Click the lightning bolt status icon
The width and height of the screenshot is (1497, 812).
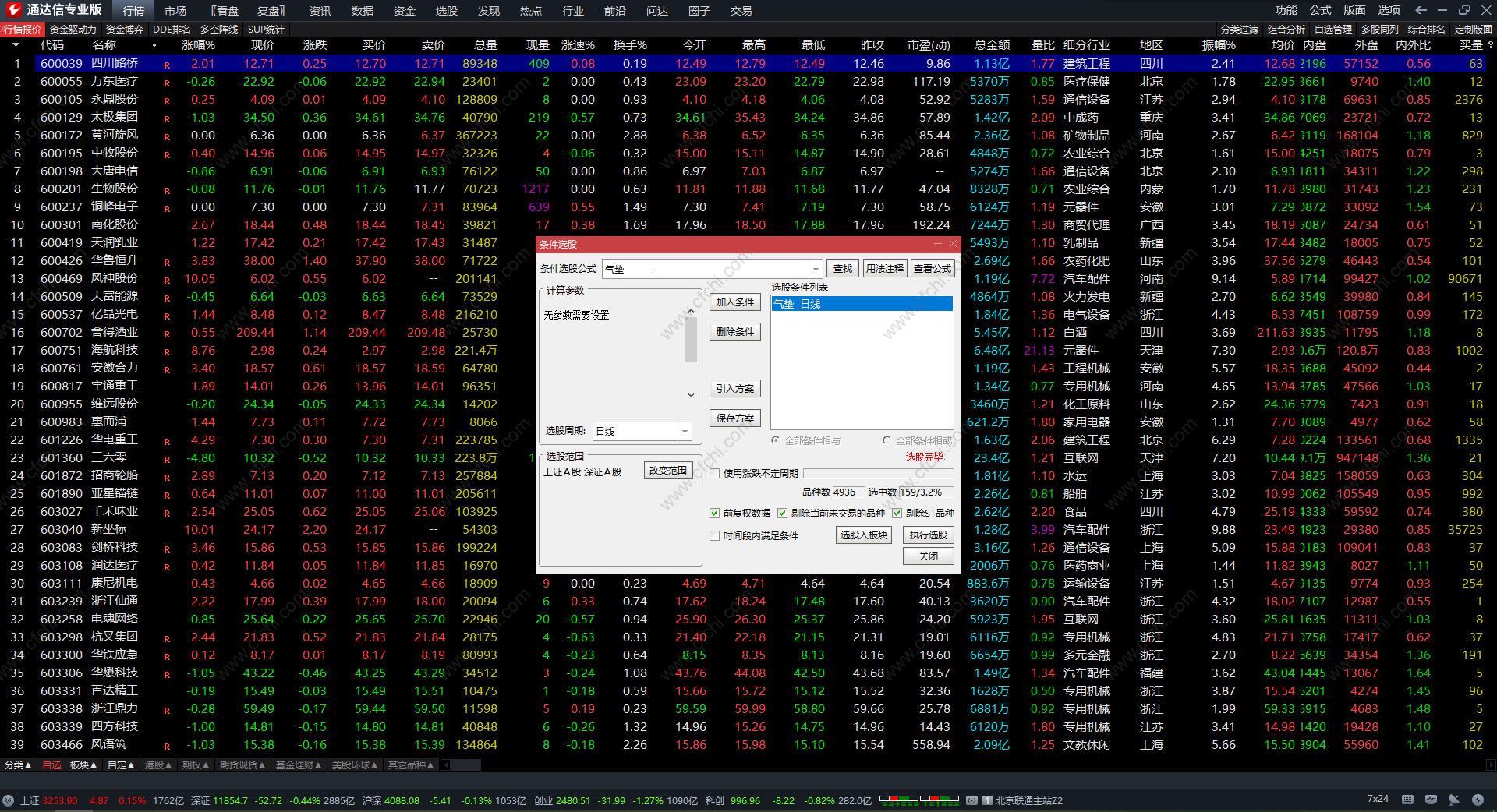[x=1478, y=800]
